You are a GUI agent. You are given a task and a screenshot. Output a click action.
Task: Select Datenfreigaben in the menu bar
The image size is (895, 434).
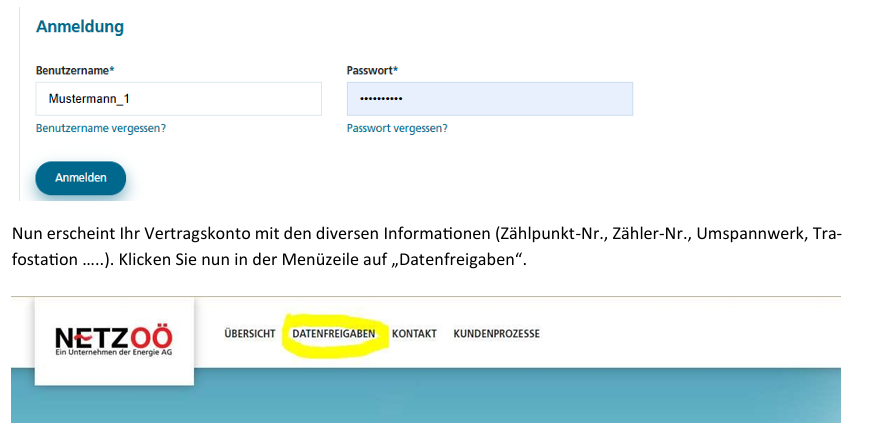coord(333,334)
